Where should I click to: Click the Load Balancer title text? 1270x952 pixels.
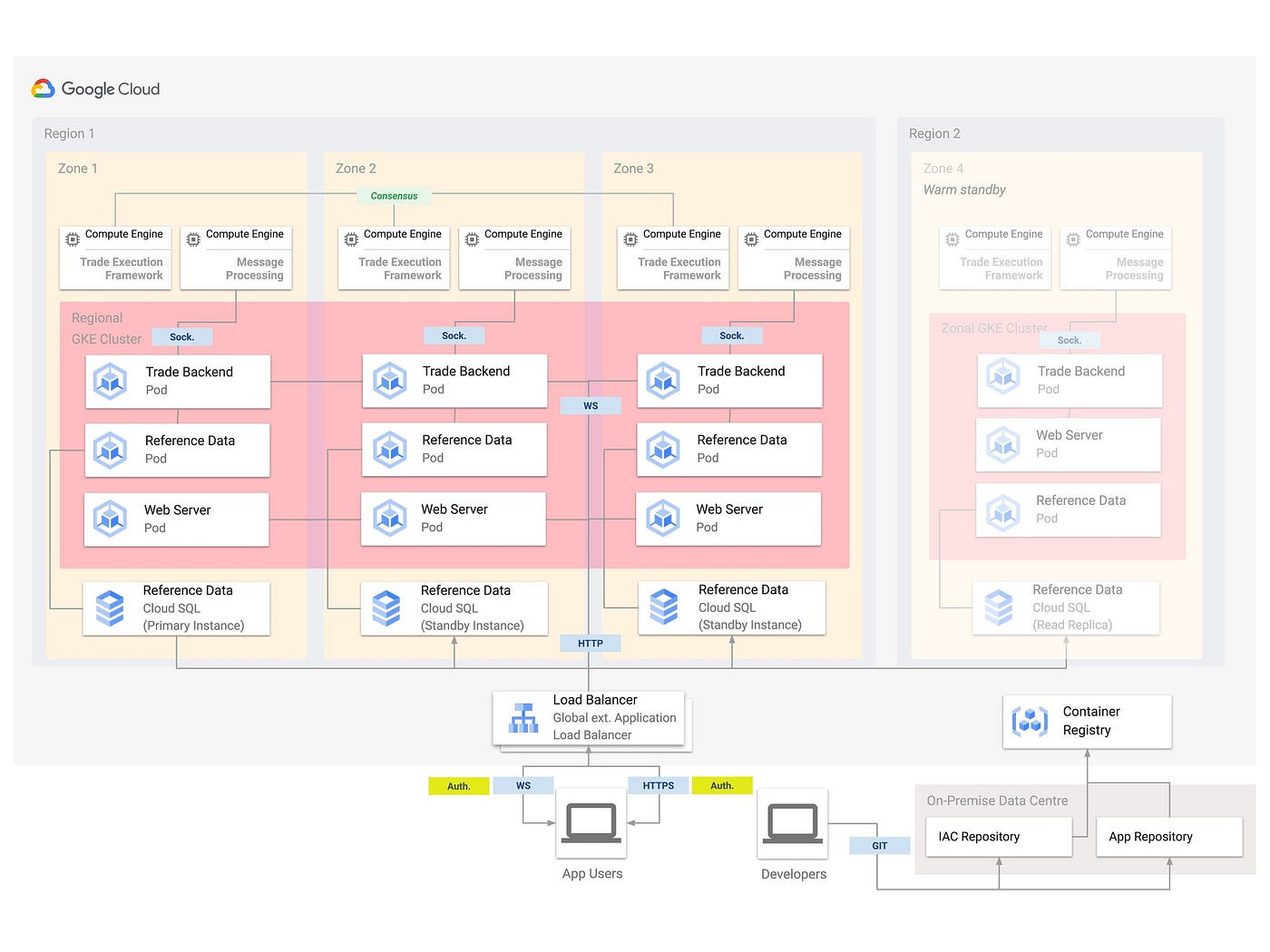point(595,700)
